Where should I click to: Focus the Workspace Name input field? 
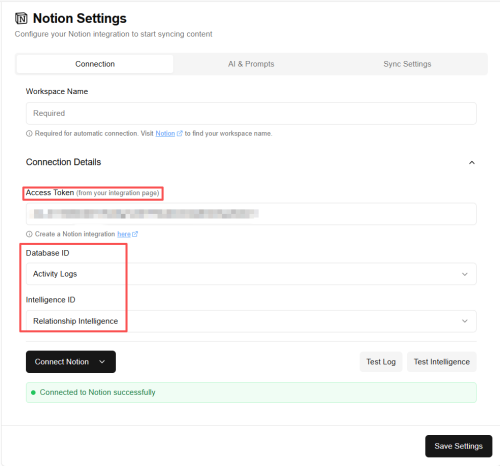(x=251, y=113)
